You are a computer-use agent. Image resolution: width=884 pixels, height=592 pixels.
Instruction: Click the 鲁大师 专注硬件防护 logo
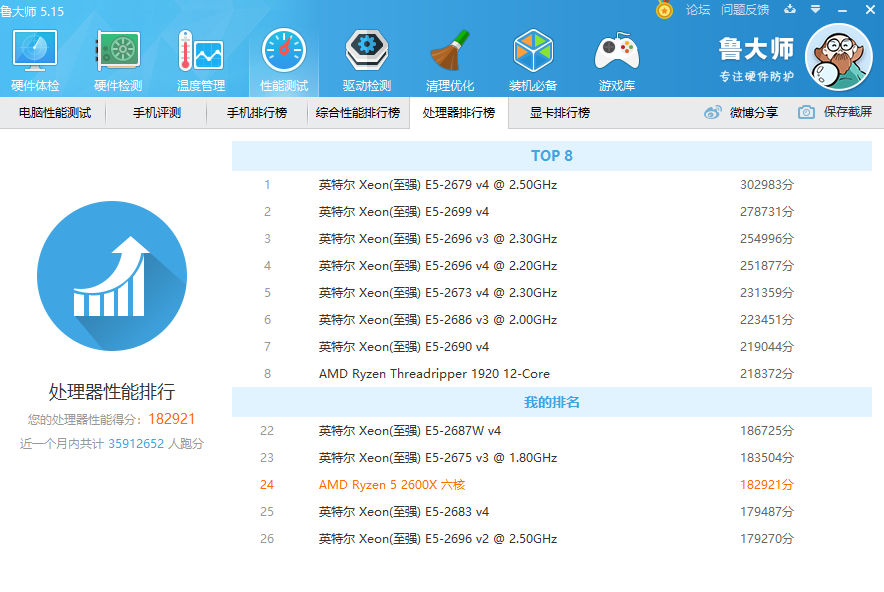pos(756,59)
